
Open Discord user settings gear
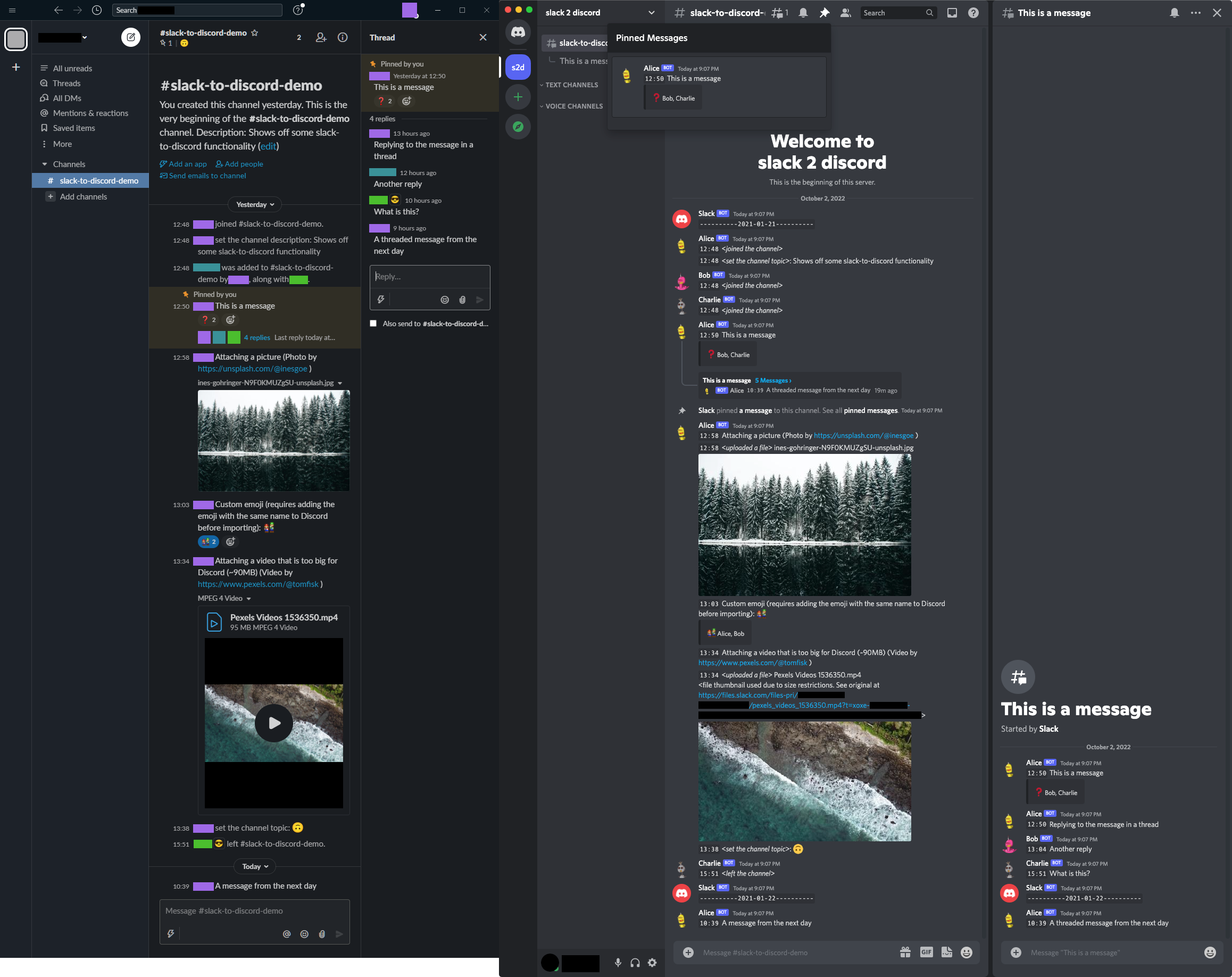(652, 963)
